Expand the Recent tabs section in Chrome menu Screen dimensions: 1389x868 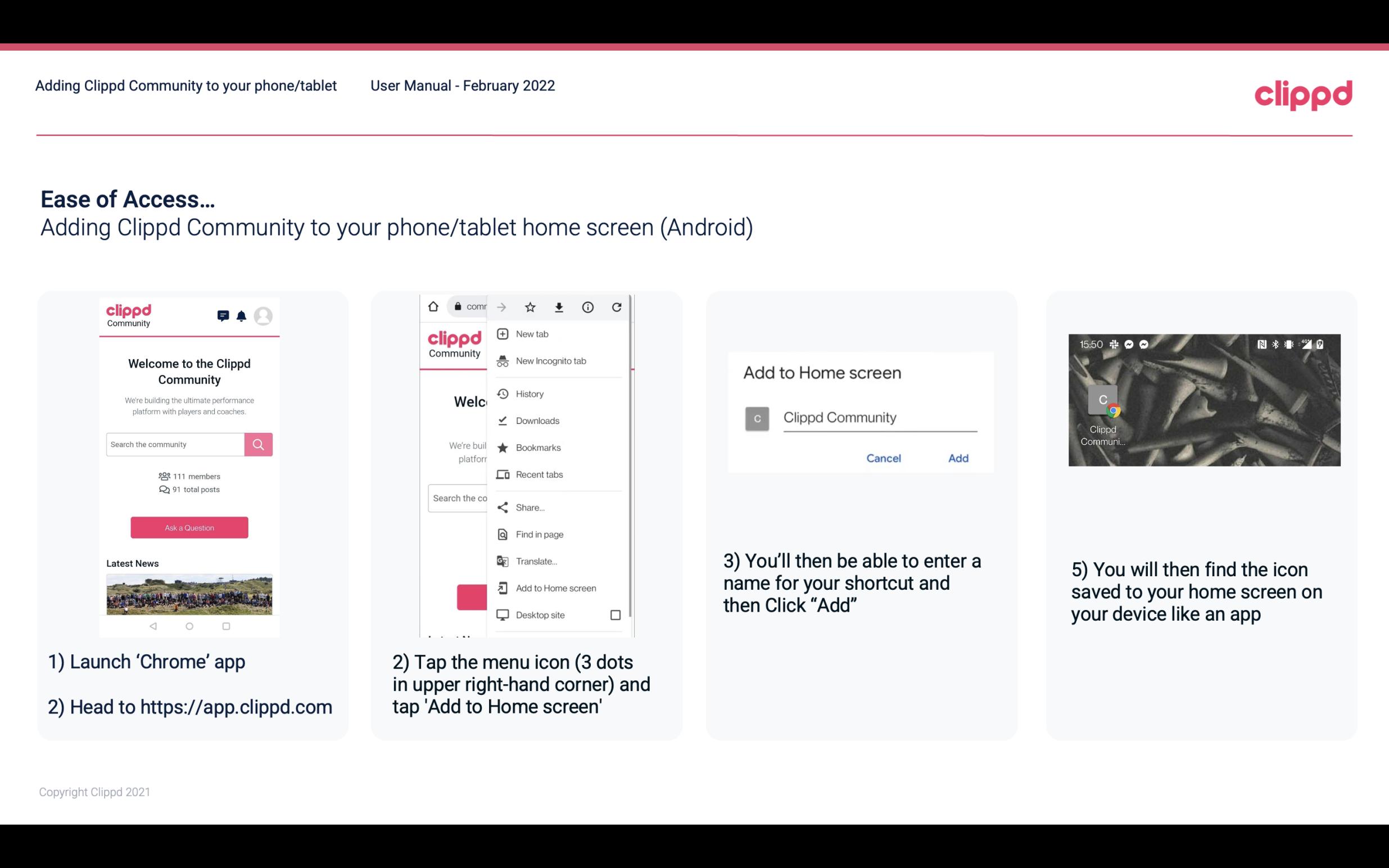click(538, 474)
